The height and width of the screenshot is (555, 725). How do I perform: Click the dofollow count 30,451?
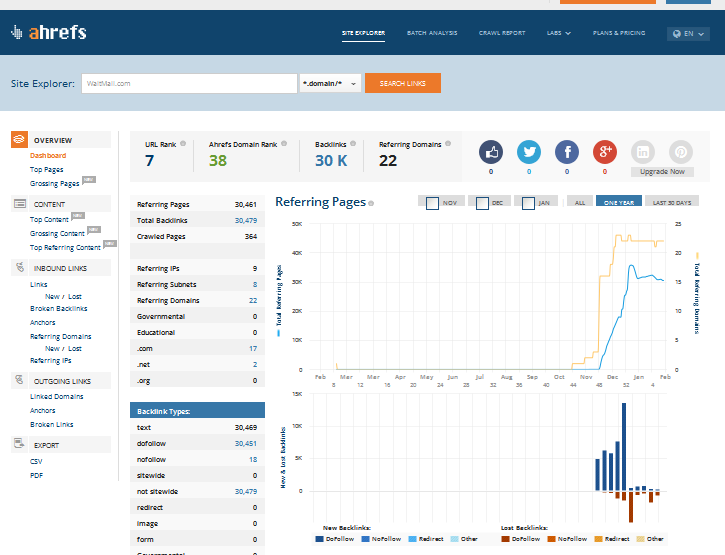coord(246,443)
